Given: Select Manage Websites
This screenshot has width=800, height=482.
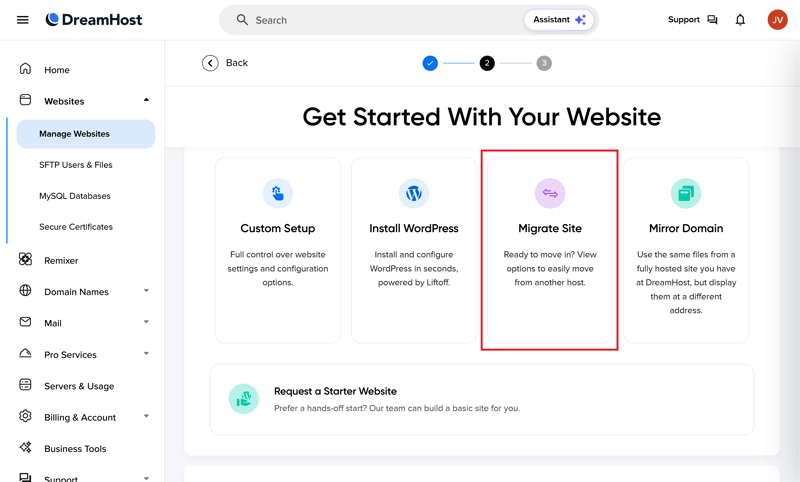Looking at the screenshot, I should point(86,134).
